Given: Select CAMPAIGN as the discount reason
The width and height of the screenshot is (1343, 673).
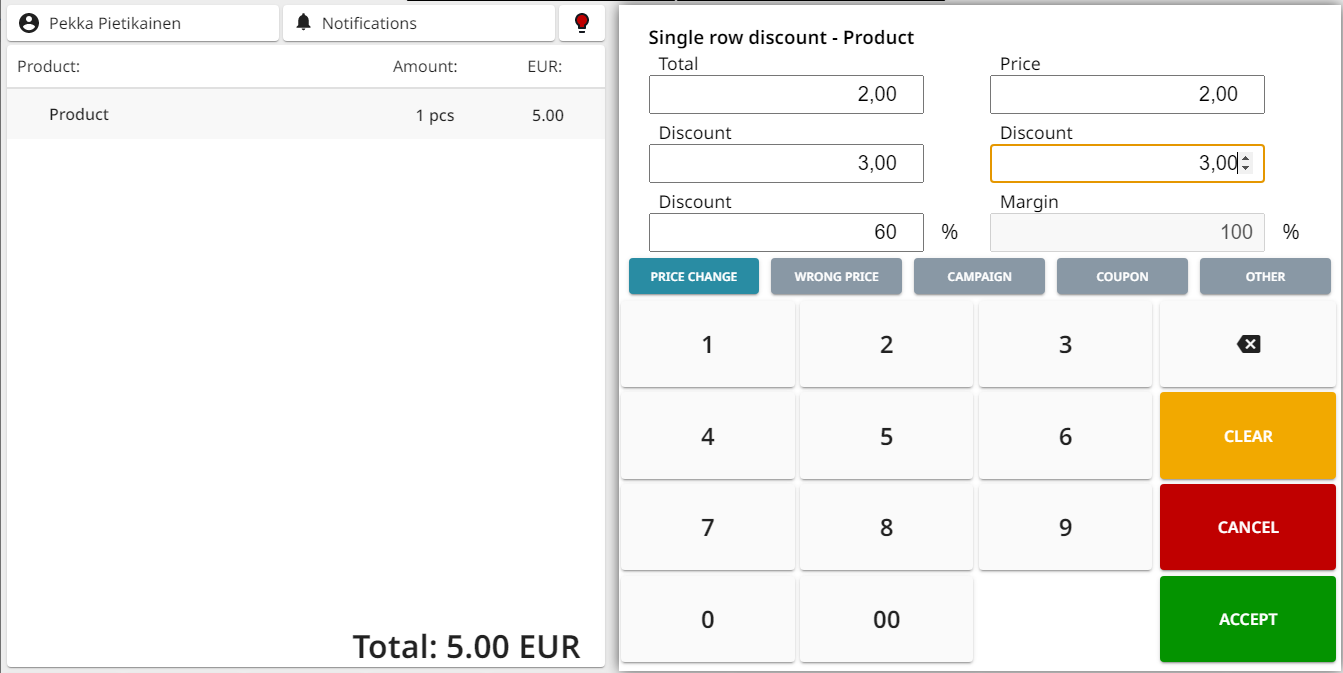Looking at the screenshot, I should [979, 276].
